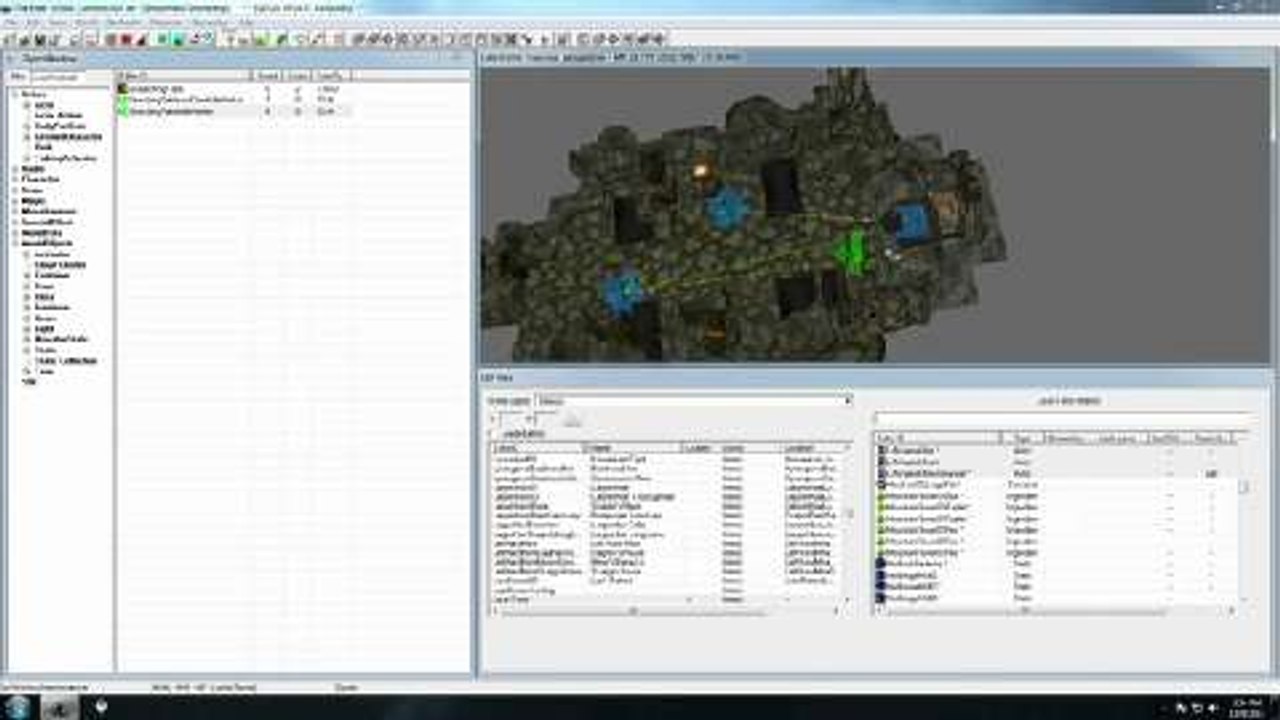Open the World menu

tap(86, 22)
